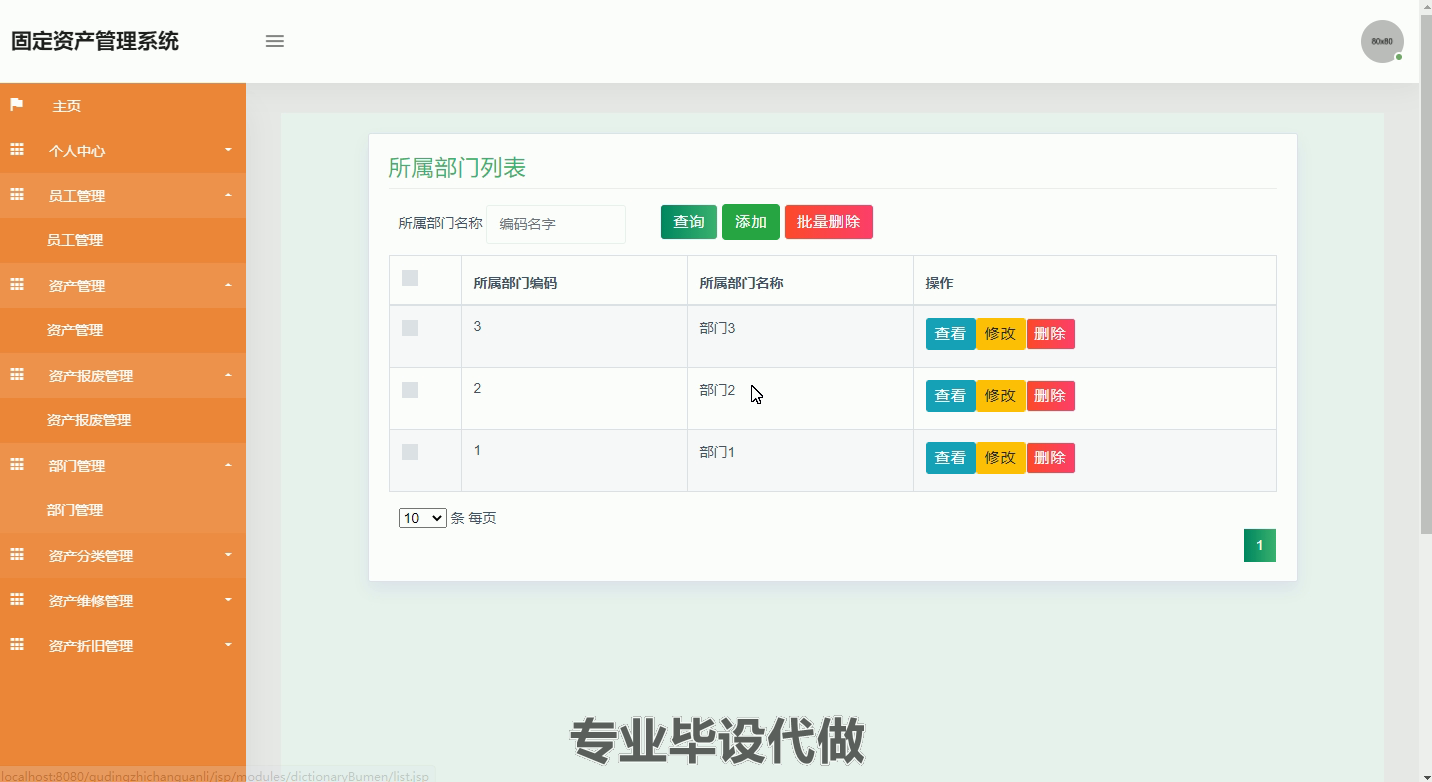Image resolution: width=1432 pixels, height=782 pixels.
Task: Go to 主页 in the sidebar
Action: (x=67, y=106)
